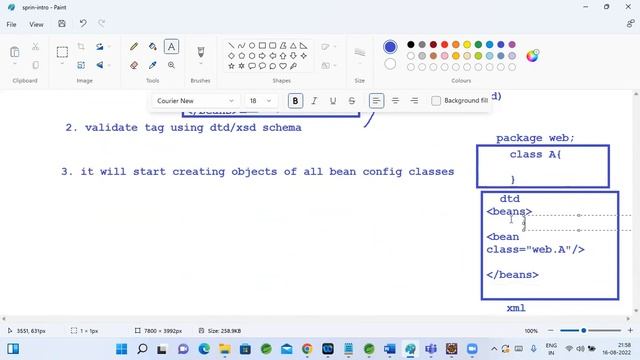Open the Courier New font dropdown
The height and width of the screenshot is (360, 640).
(x=195, y=100)
